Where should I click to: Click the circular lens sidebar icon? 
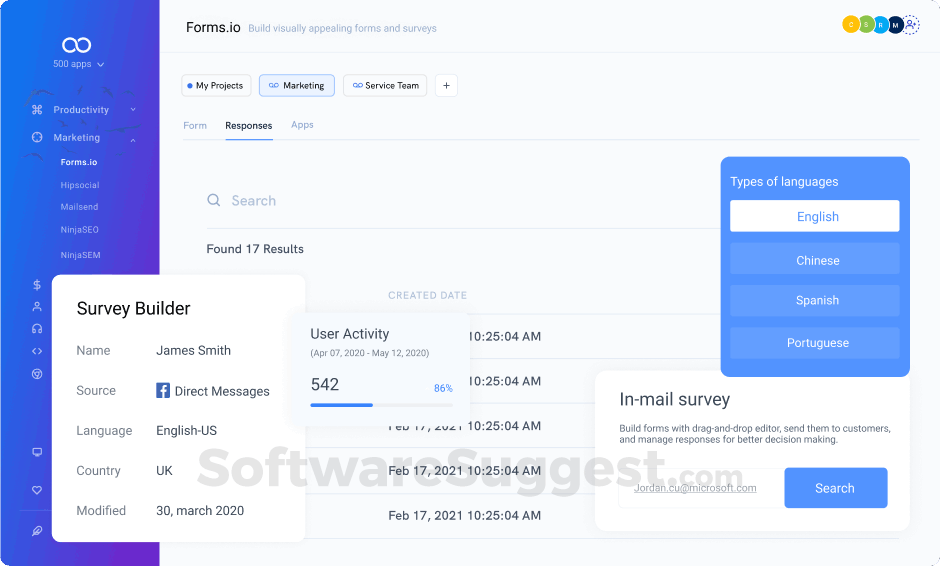[x=37, y=374]
